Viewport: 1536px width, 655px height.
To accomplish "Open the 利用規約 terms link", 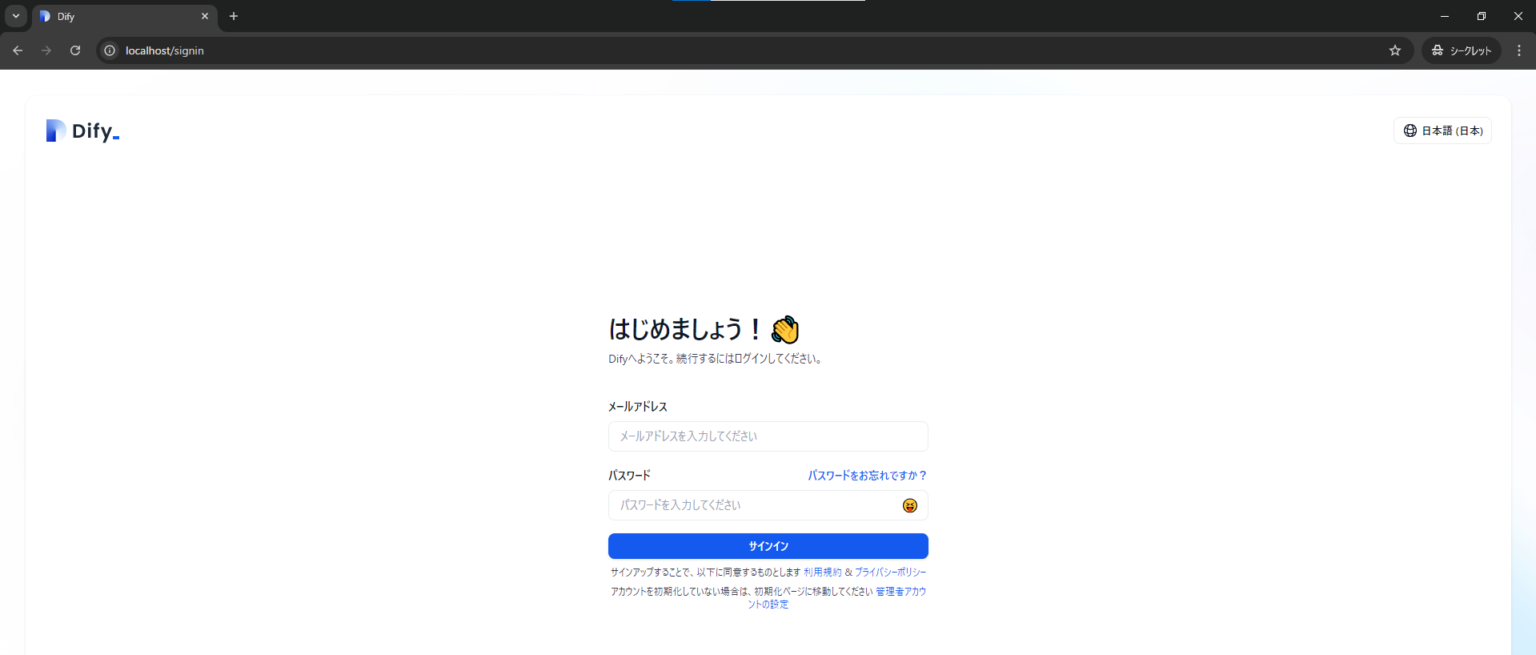I will coord(823,571).
